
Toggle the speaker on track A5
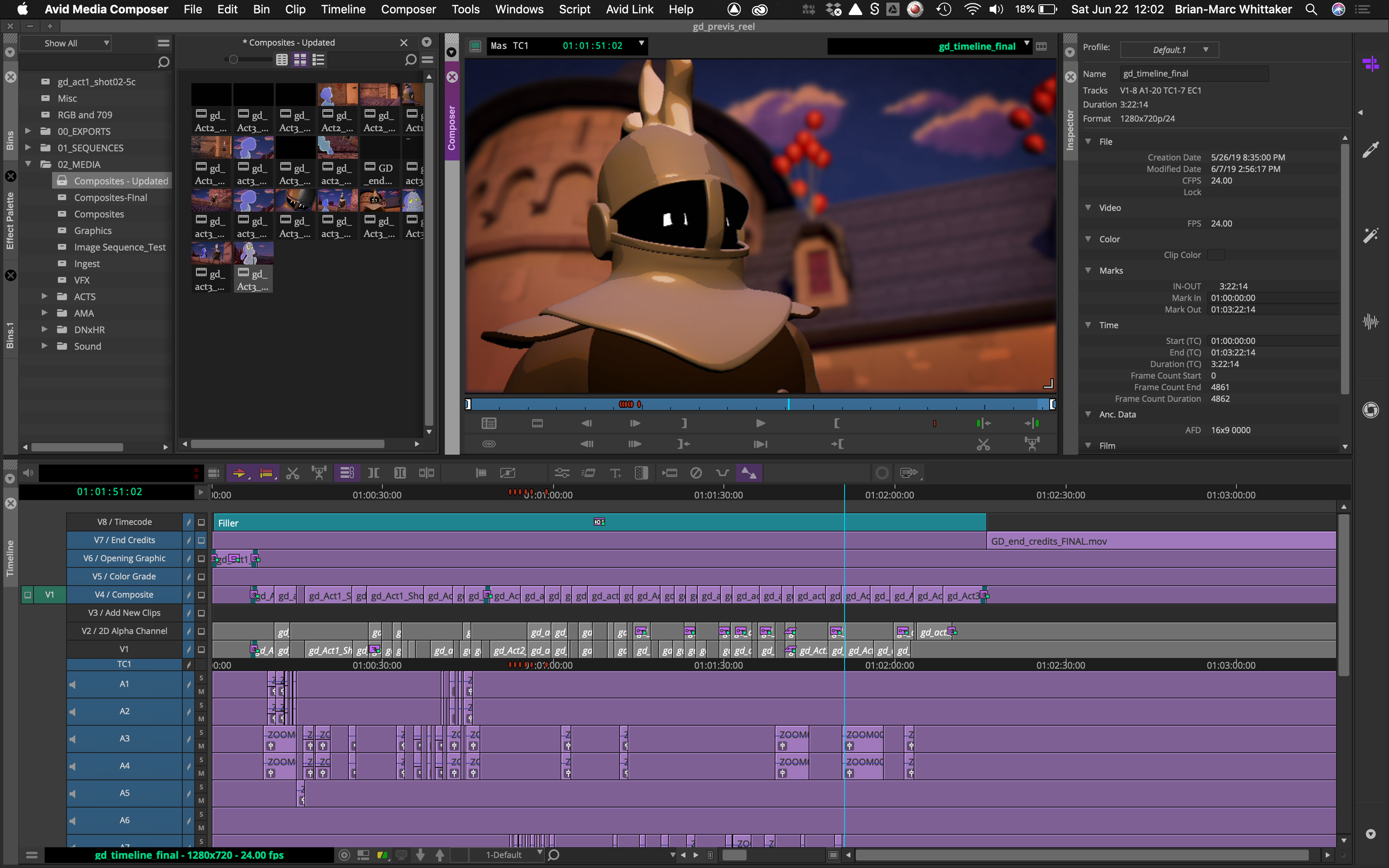tap(72, 794)
